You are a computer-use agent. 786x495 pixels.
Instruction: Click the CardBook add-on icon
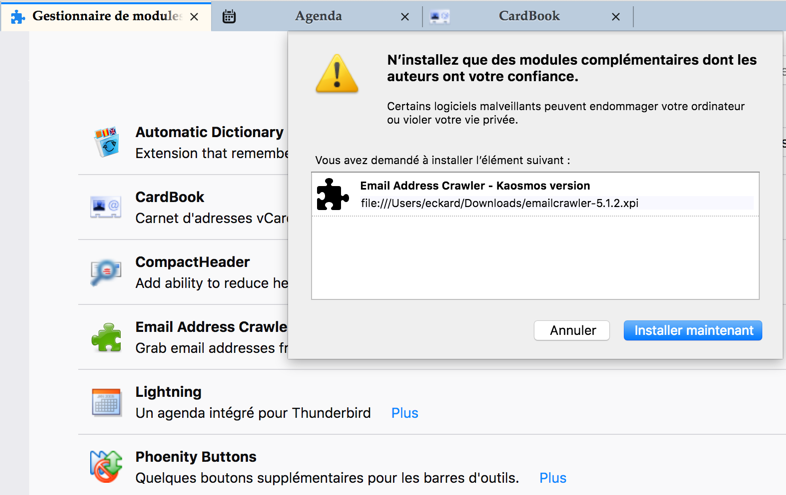pyautogui.click(x=106, y=207)
